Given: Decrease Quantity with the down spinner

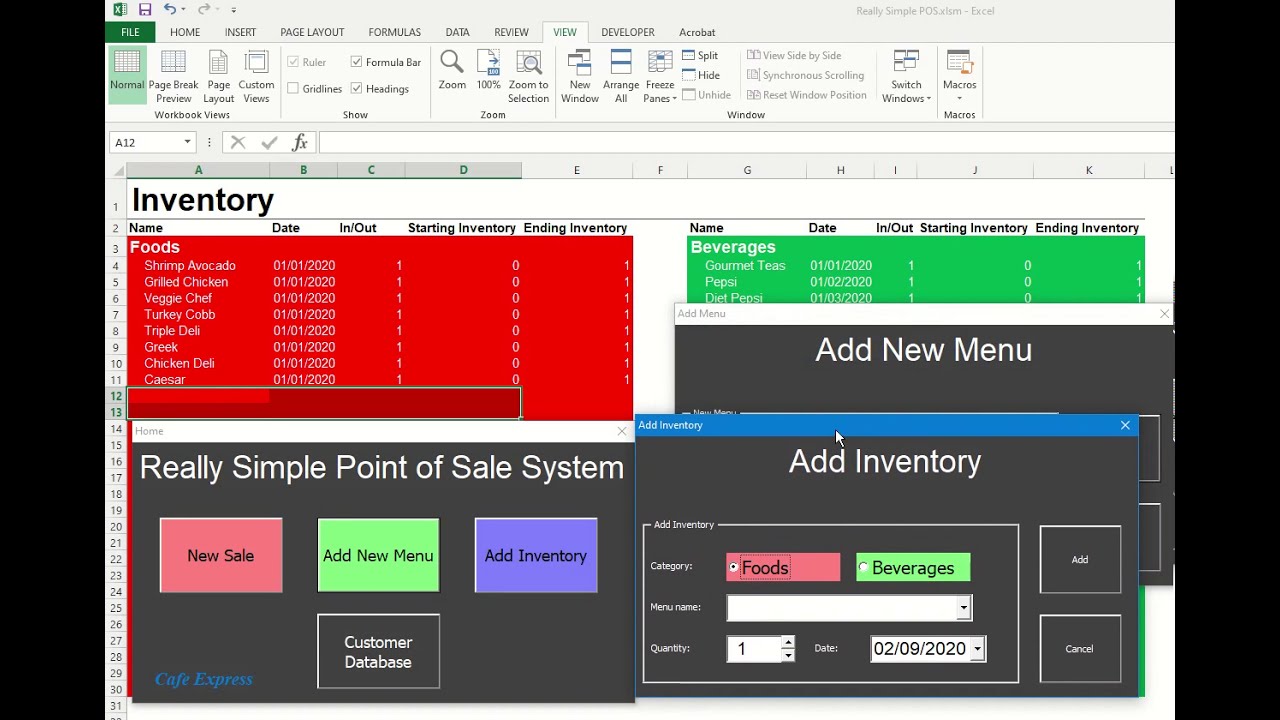Looking at the screenshot, I should [x=788, y=655].
